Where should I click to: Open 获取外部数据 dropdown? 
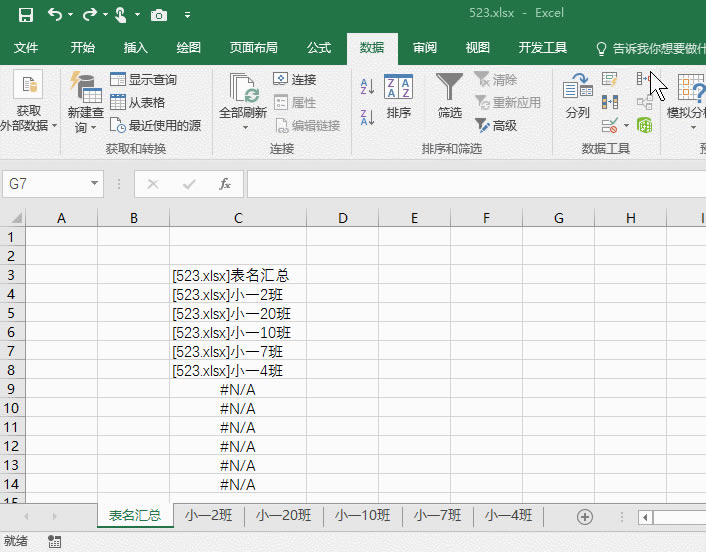[28, 102]
